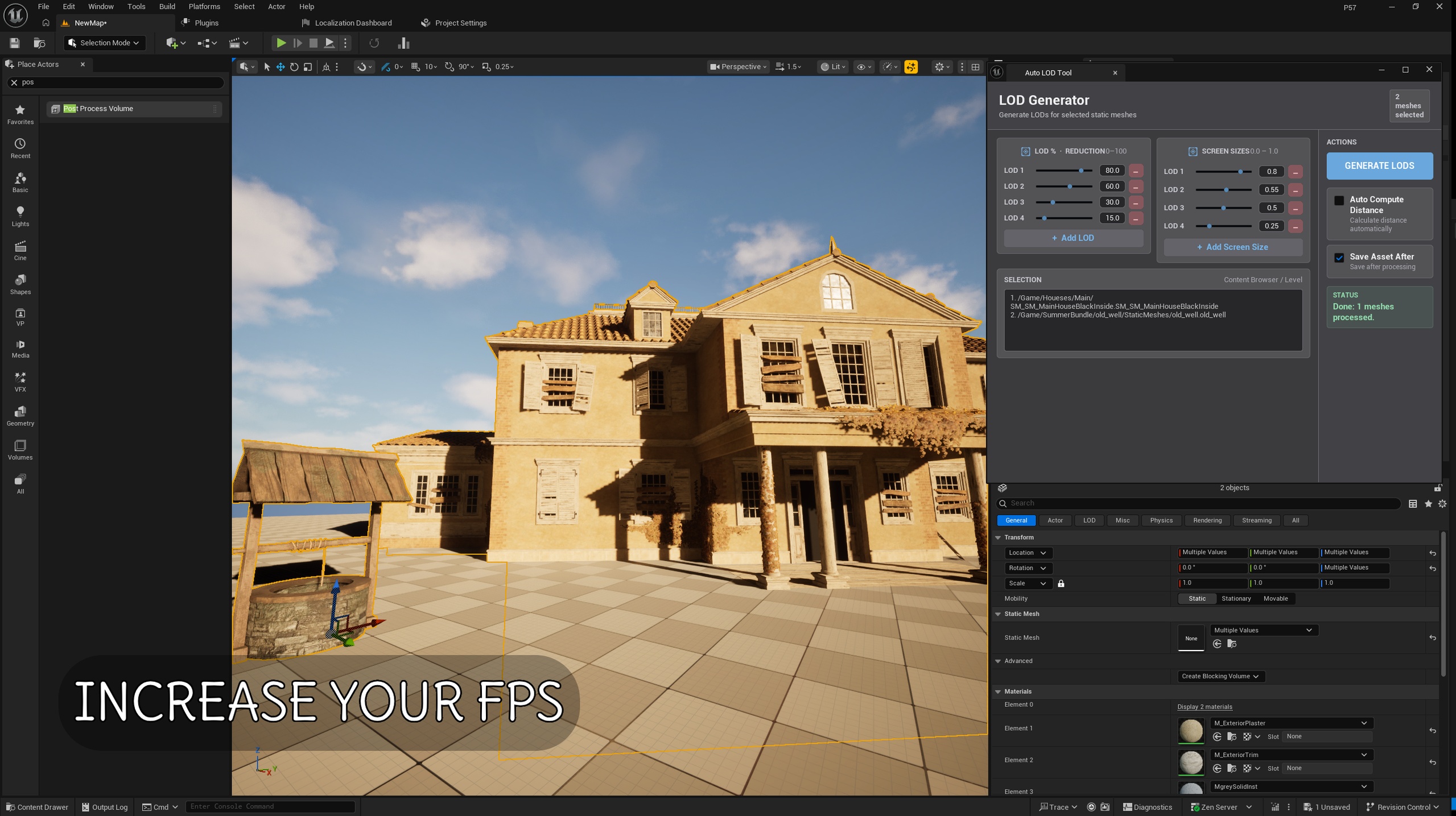
Task: Open the Perspective view dropdown
Action: pos(738,67)
